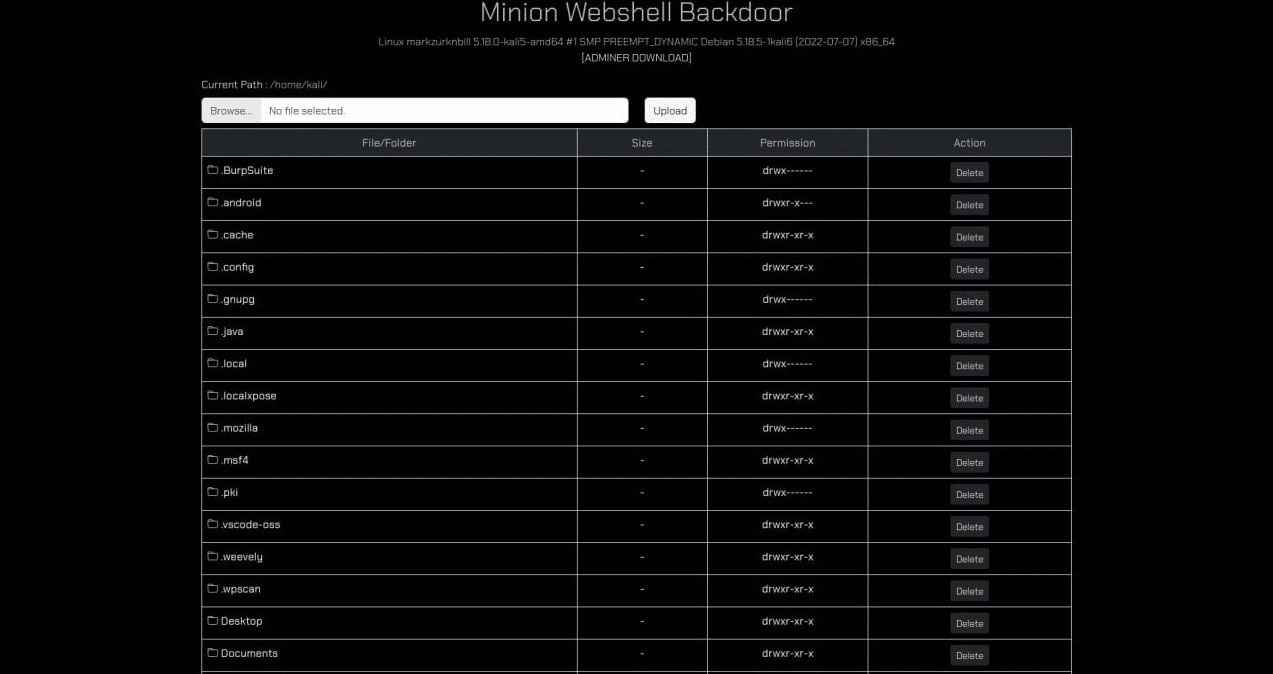
Task: Open the .cache directory
Action: pos(238,235)
